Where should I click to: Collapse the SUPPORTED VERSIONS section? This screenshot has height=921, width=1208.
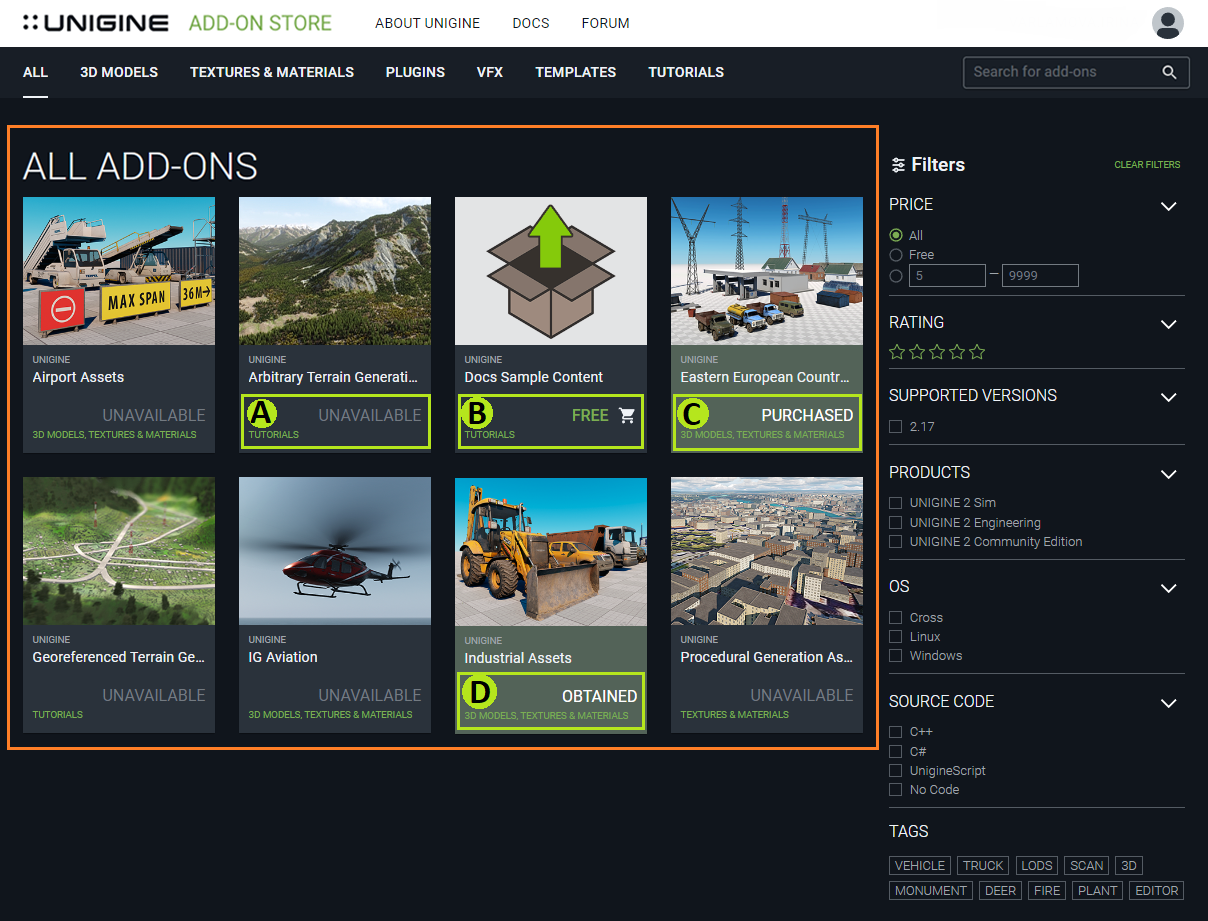pos(1168,397)
